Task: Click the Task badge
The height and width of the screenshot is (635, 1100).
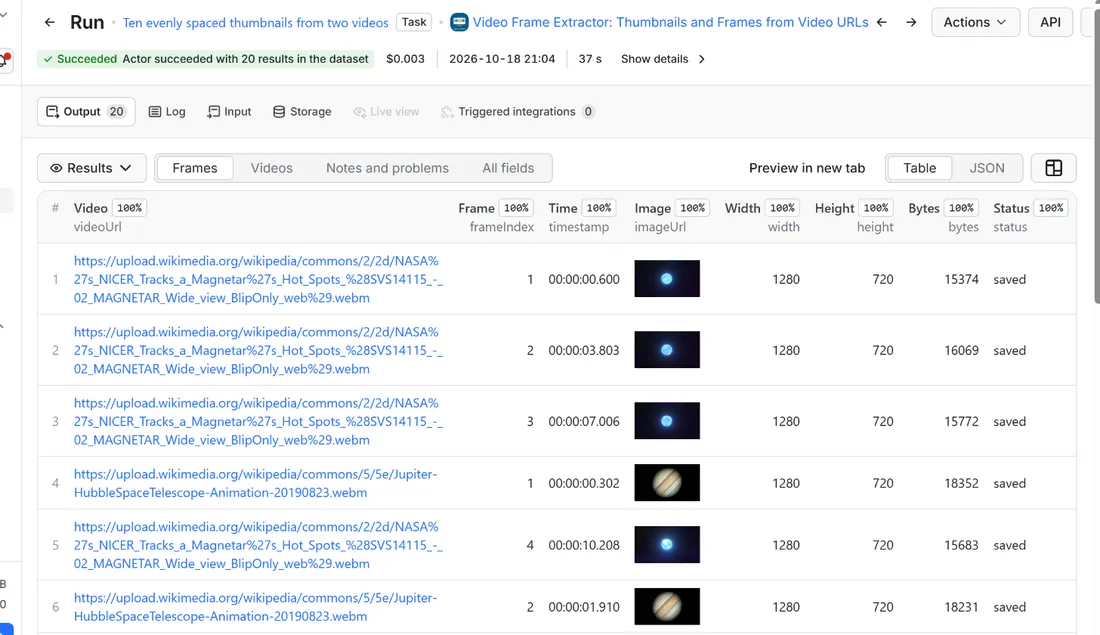Action: click(414, 22)
